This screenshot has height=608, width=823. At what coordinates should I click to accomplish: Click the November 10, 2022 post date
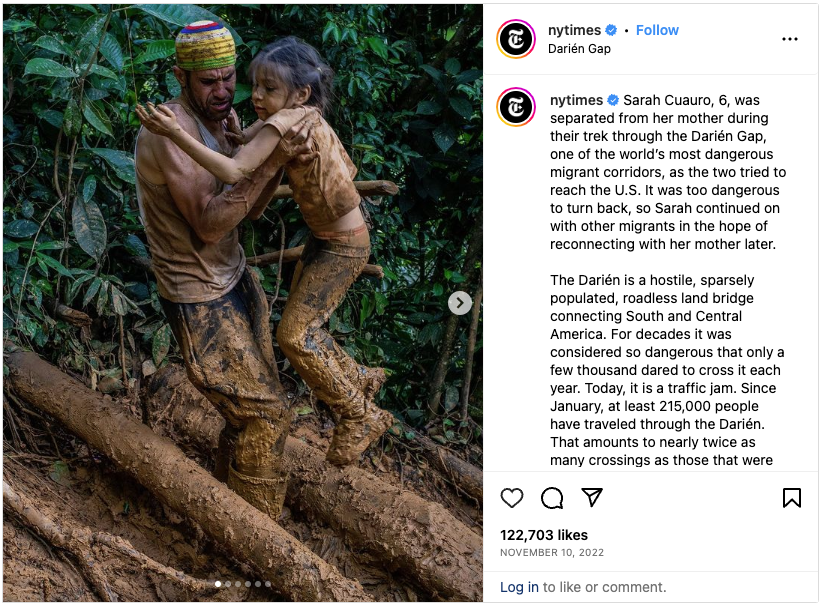point(552,552)
